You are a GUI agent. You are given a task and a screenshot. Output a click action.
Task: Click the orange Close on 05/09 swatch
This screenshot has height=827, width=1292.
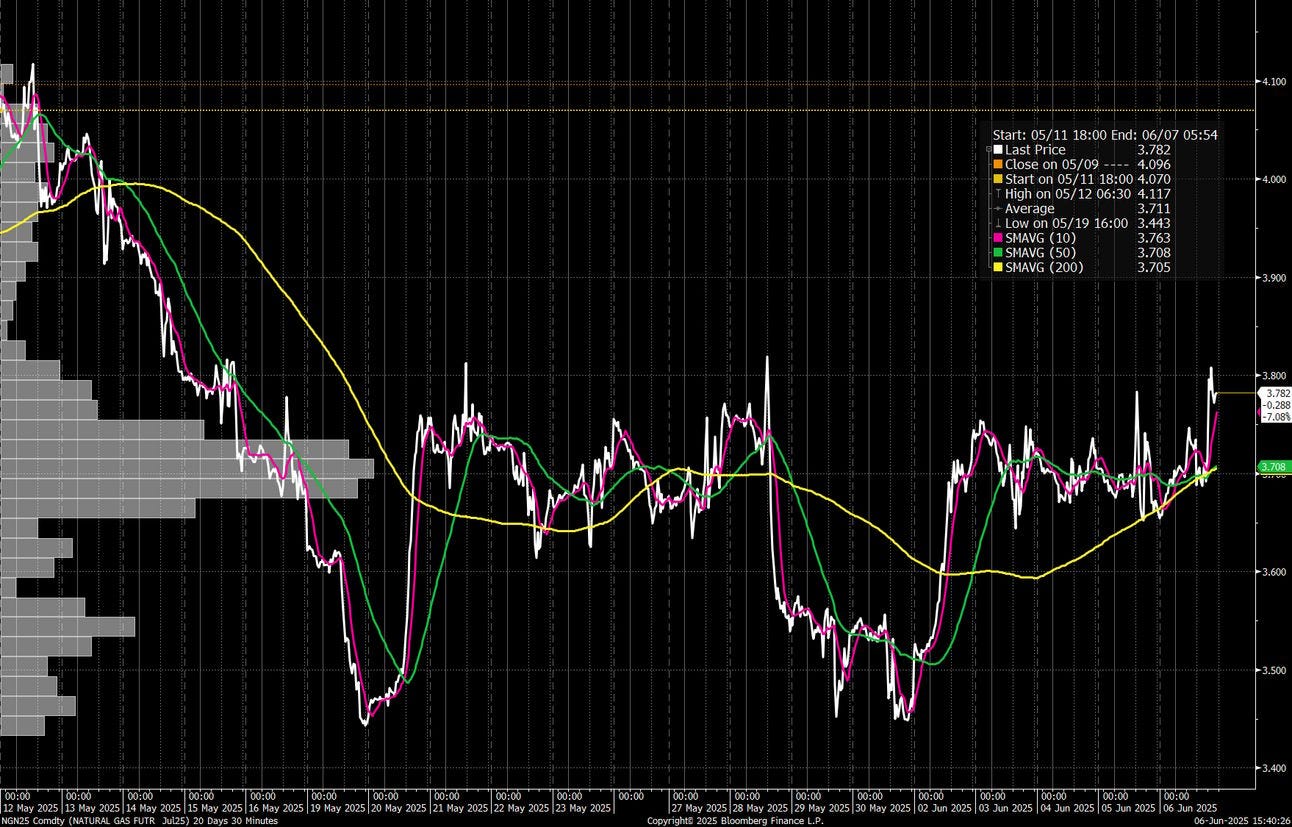click(997, 164)
